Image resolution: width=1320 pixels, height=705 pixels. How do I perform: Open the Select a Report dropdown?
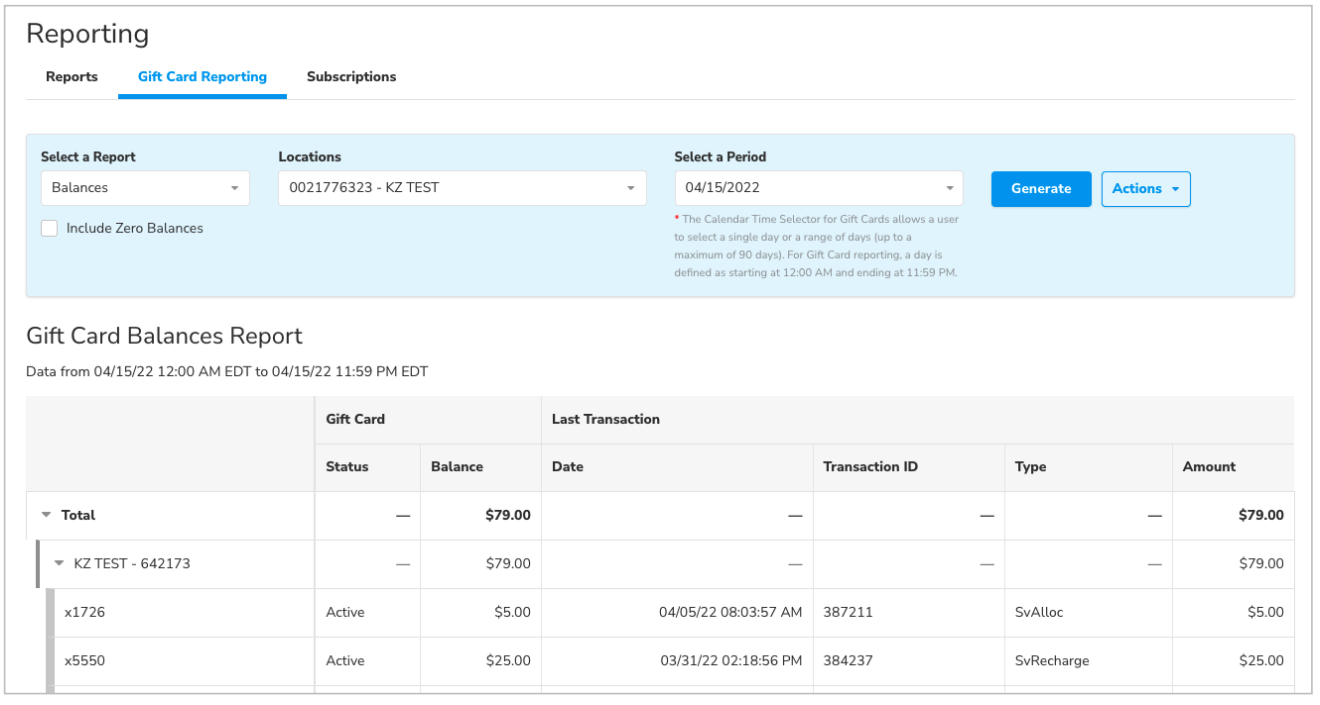tap(145, 188)
